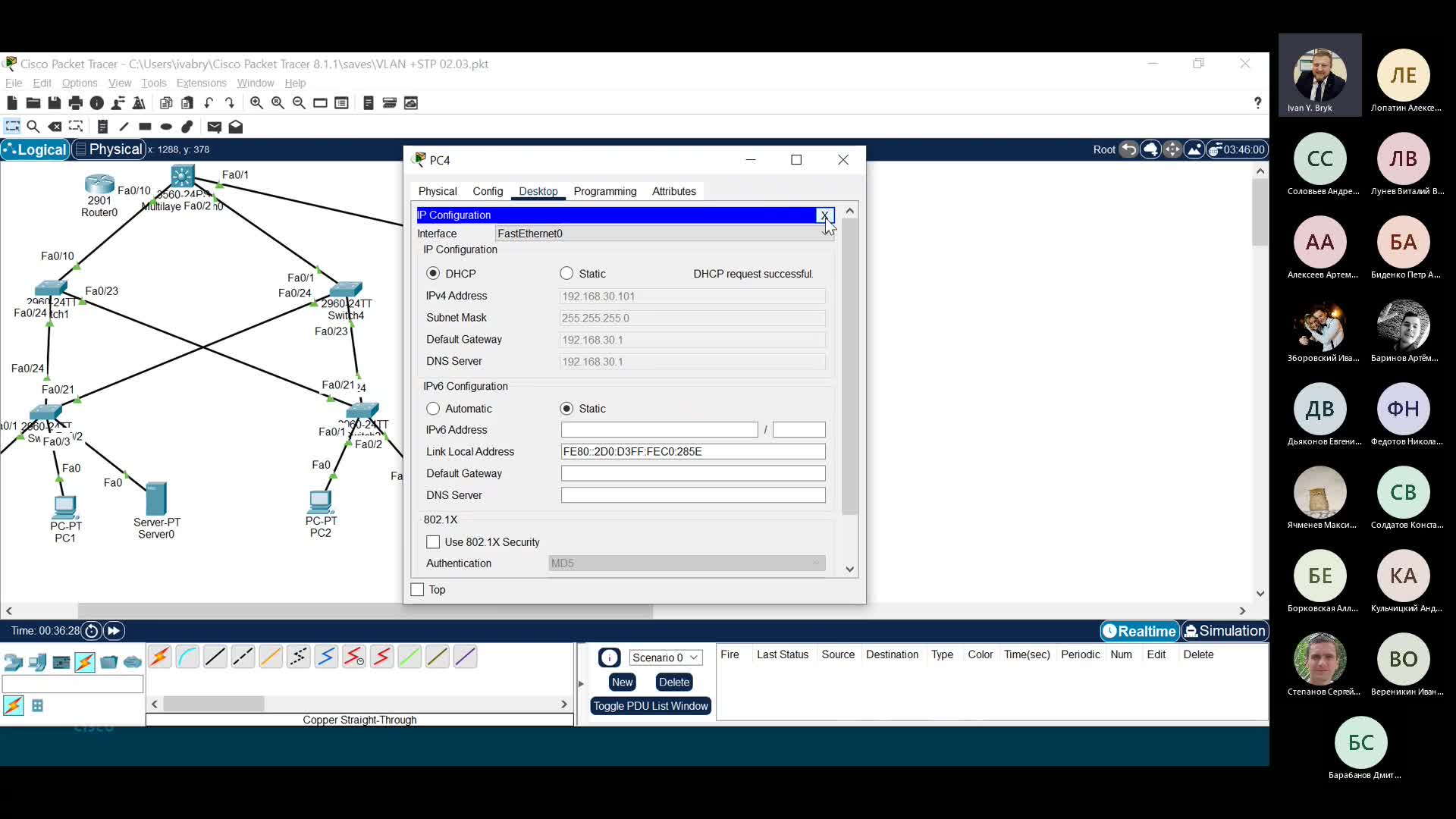Choose the Copper Straight-Through cable

(x=215, y=657)
